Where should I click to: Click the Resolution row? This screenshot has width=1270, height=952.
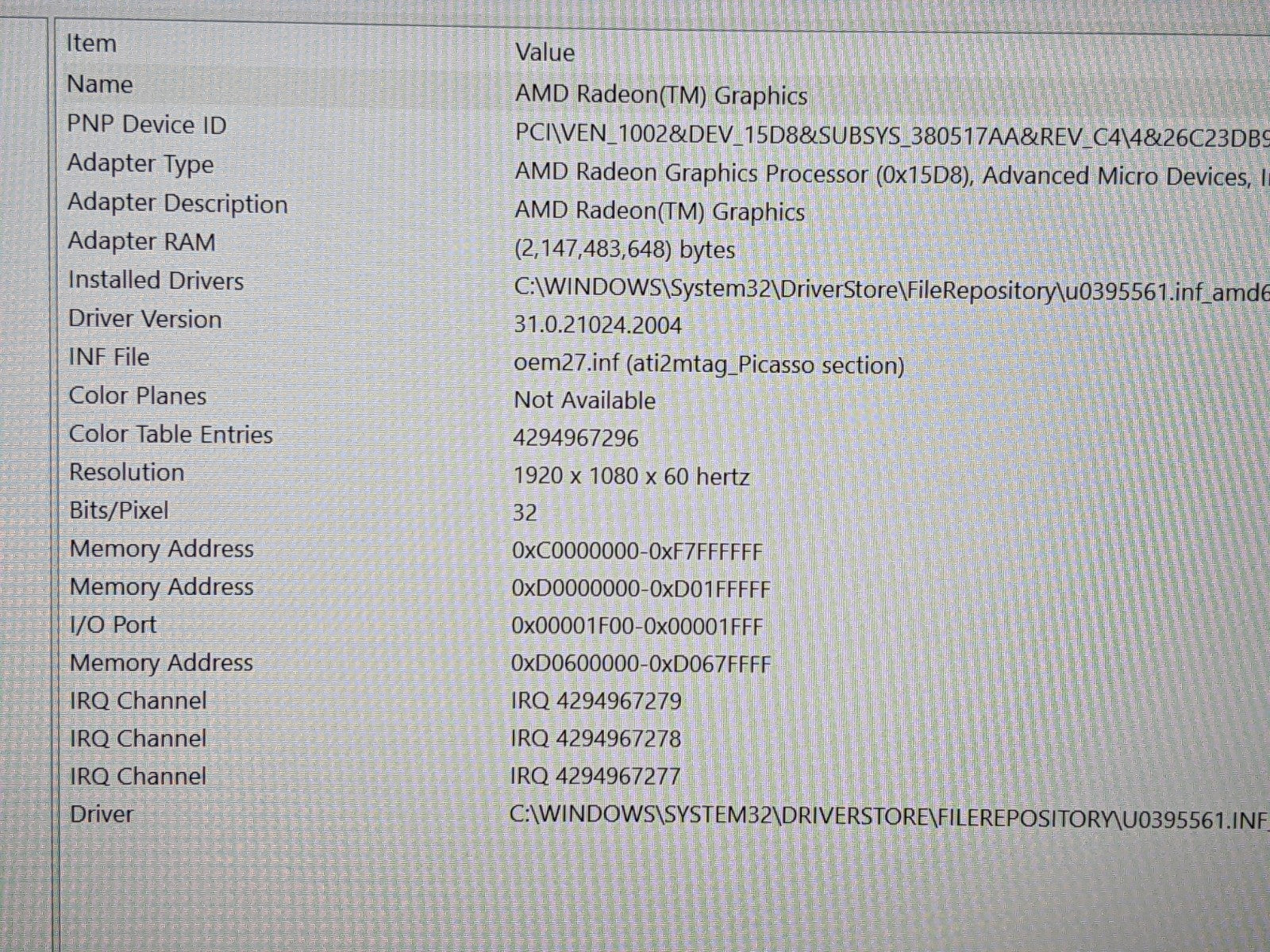coord(127,472)
